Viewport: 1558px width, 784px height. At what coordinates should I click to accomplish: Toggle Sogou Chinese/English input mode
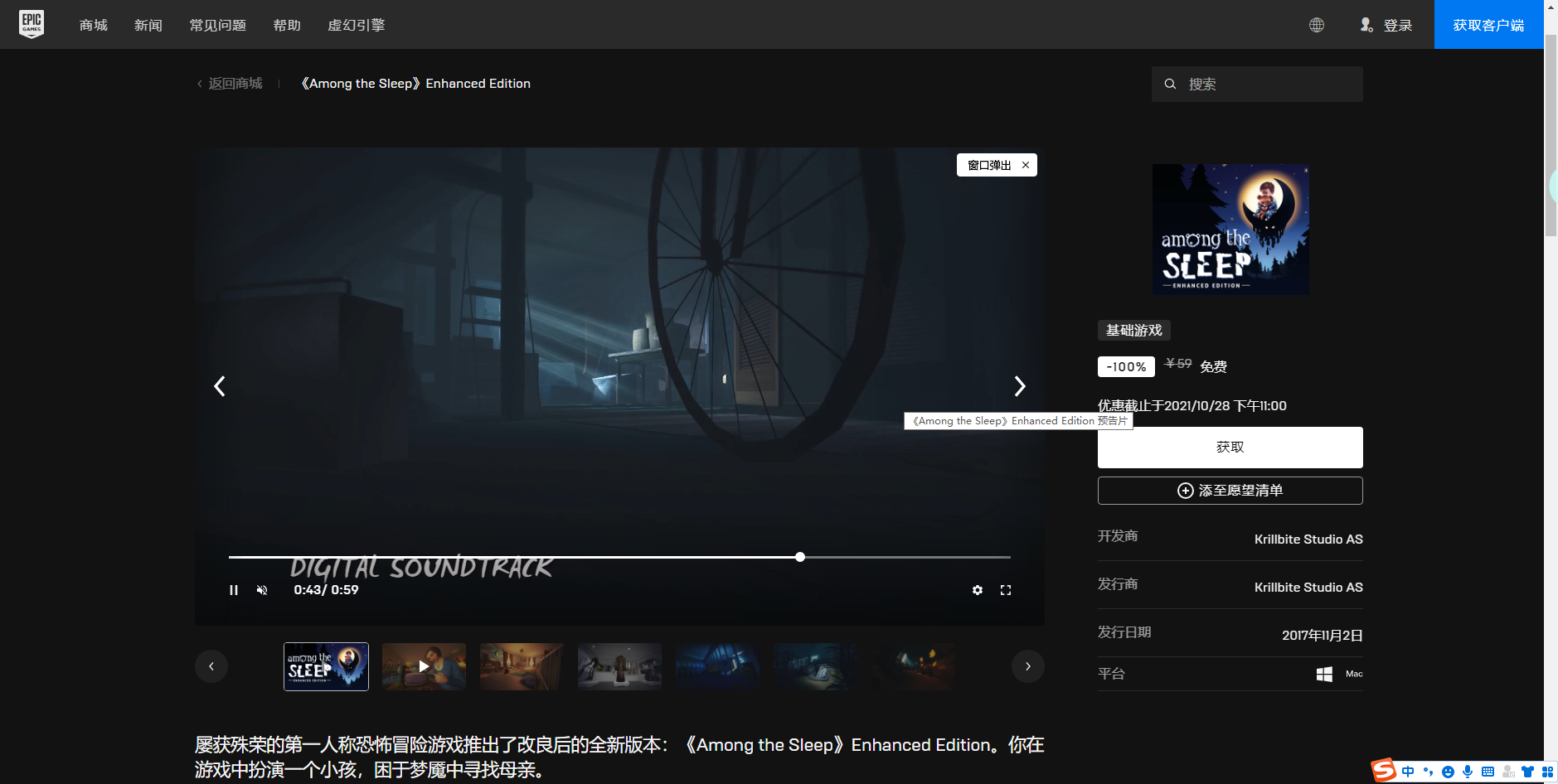tap(1409, 771)
